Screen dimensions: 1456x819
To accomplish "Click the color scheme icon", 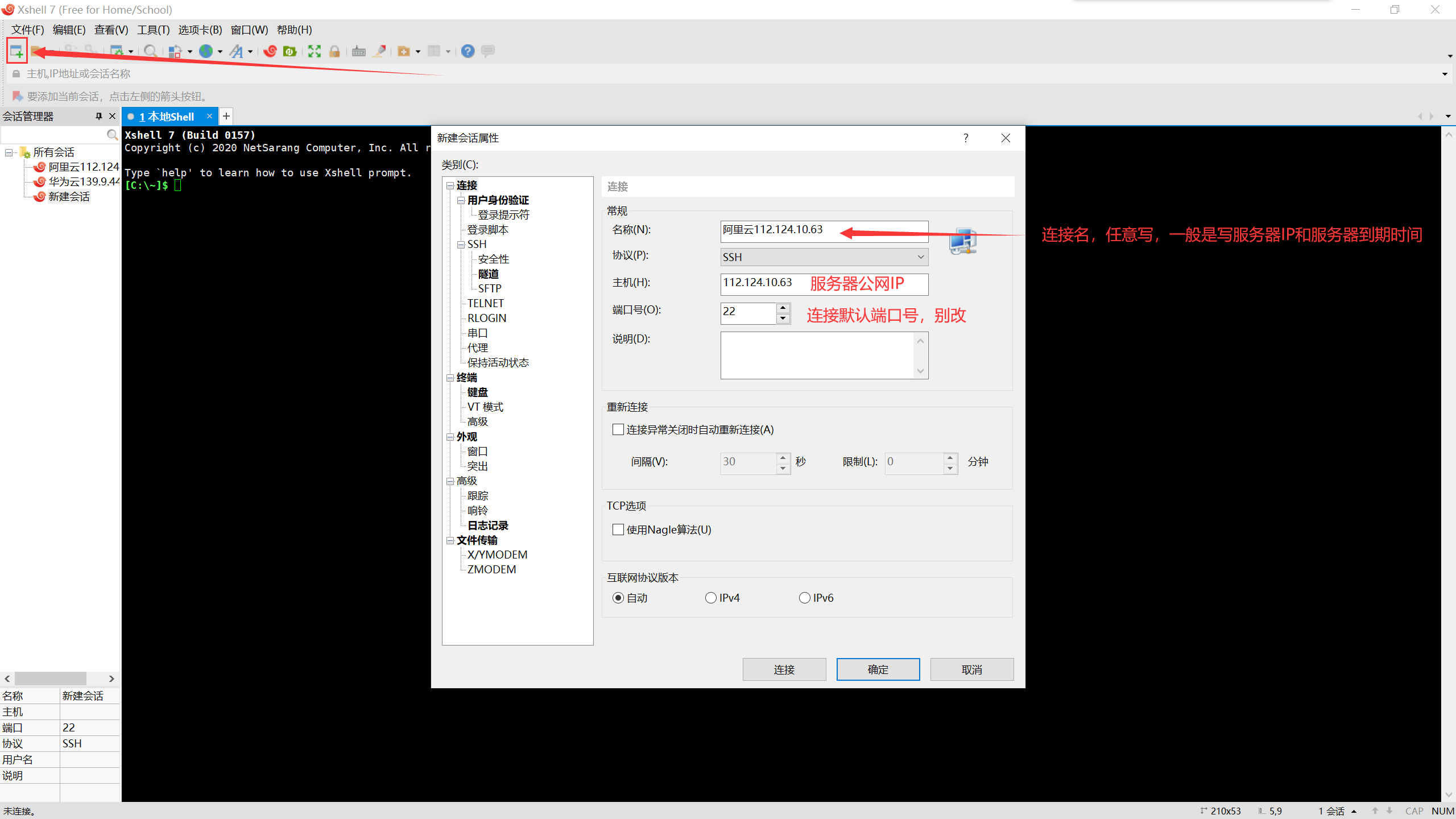I will pos(175,51).
